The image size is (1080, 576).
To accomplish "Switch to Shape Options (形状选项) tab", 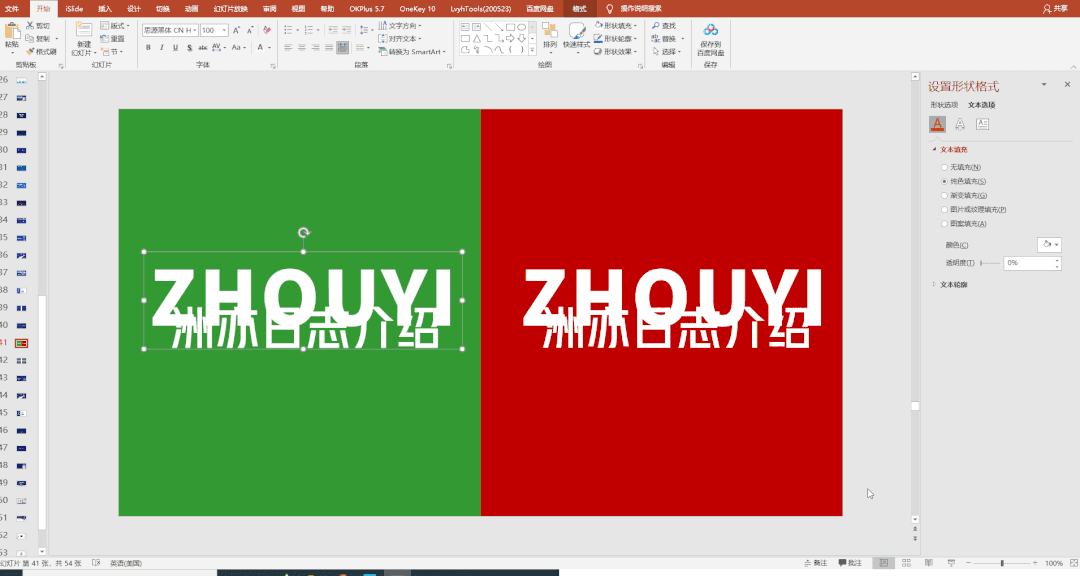I will 943,104.
